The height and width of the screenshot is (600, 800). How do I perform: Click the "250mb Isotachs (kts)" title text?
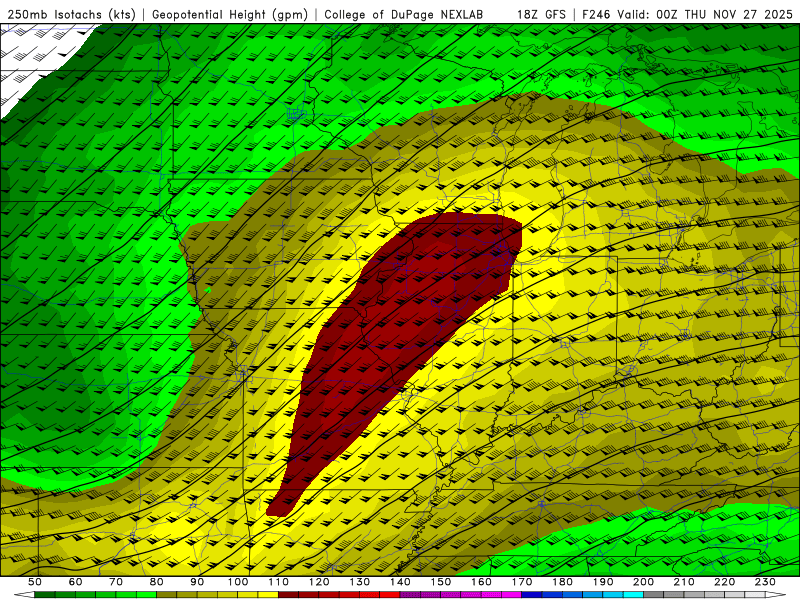(x=72, y=15)
